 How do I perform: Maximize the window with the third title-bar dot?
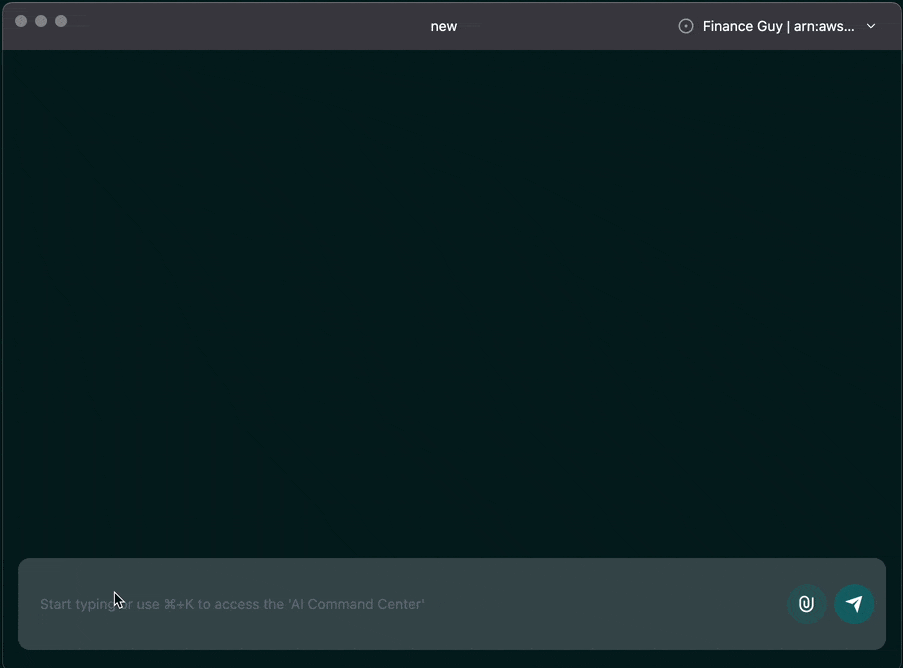[x=61, y=21]
